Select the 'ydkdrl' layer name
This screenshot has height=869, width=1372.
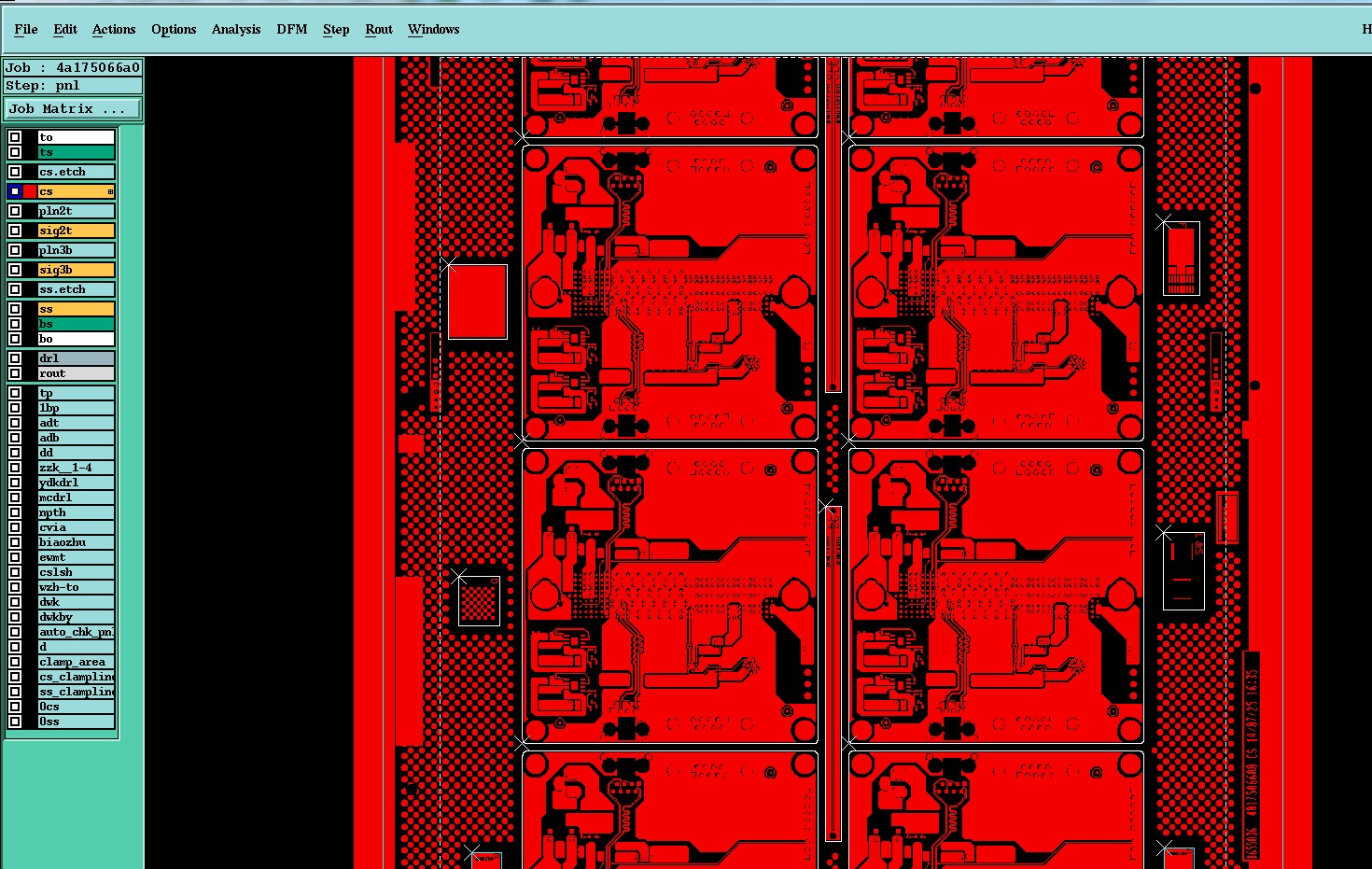(76, 483)
